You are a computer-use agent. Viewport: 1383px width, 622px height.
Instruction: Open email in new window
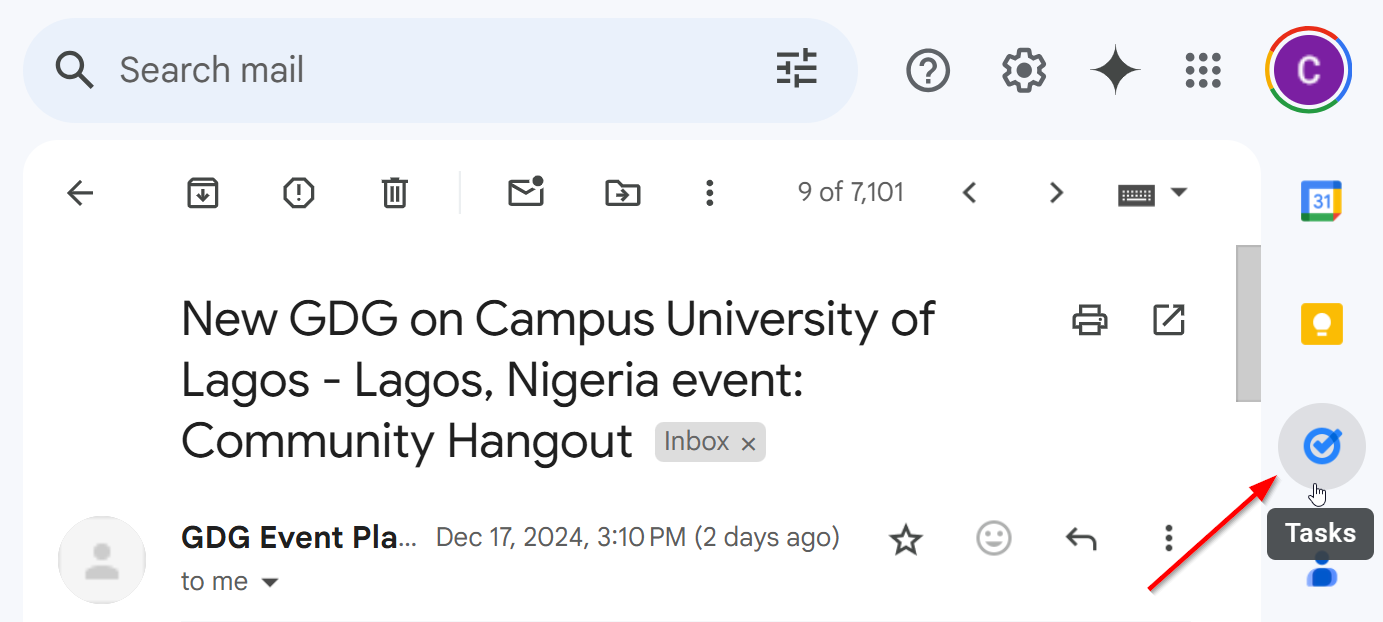point(1168,320)
